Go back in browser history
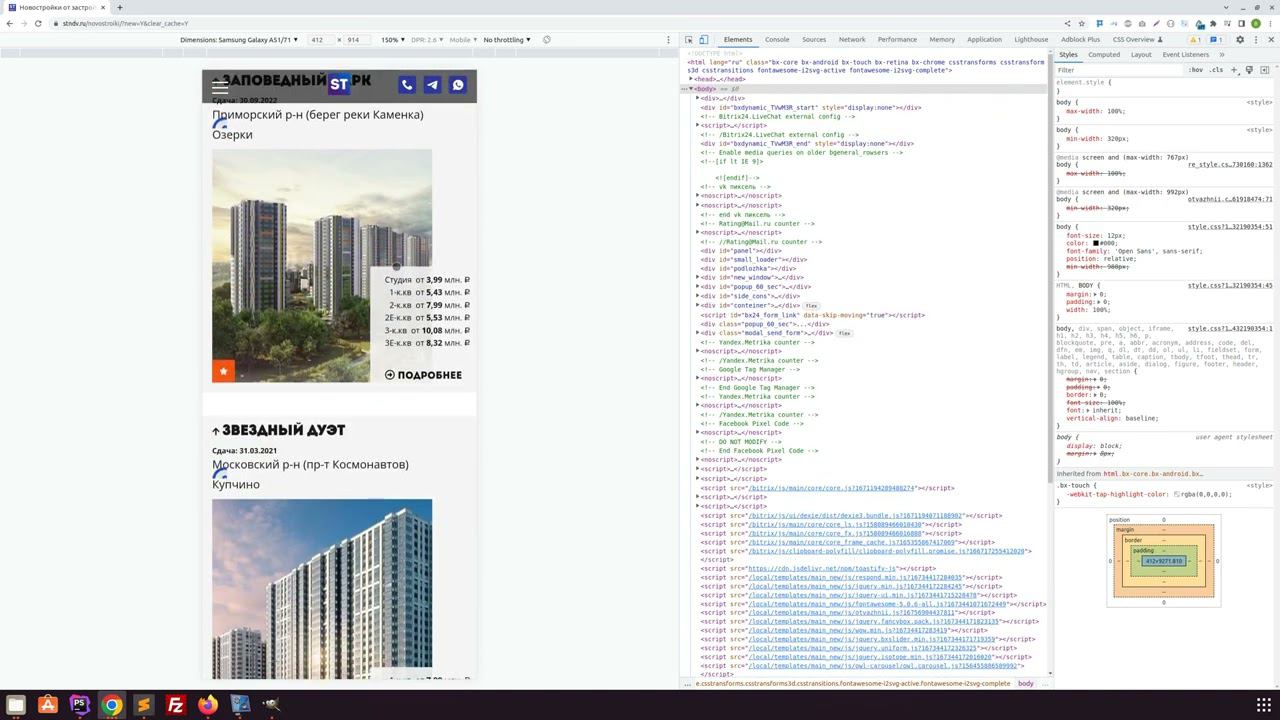 click(10, 23)
